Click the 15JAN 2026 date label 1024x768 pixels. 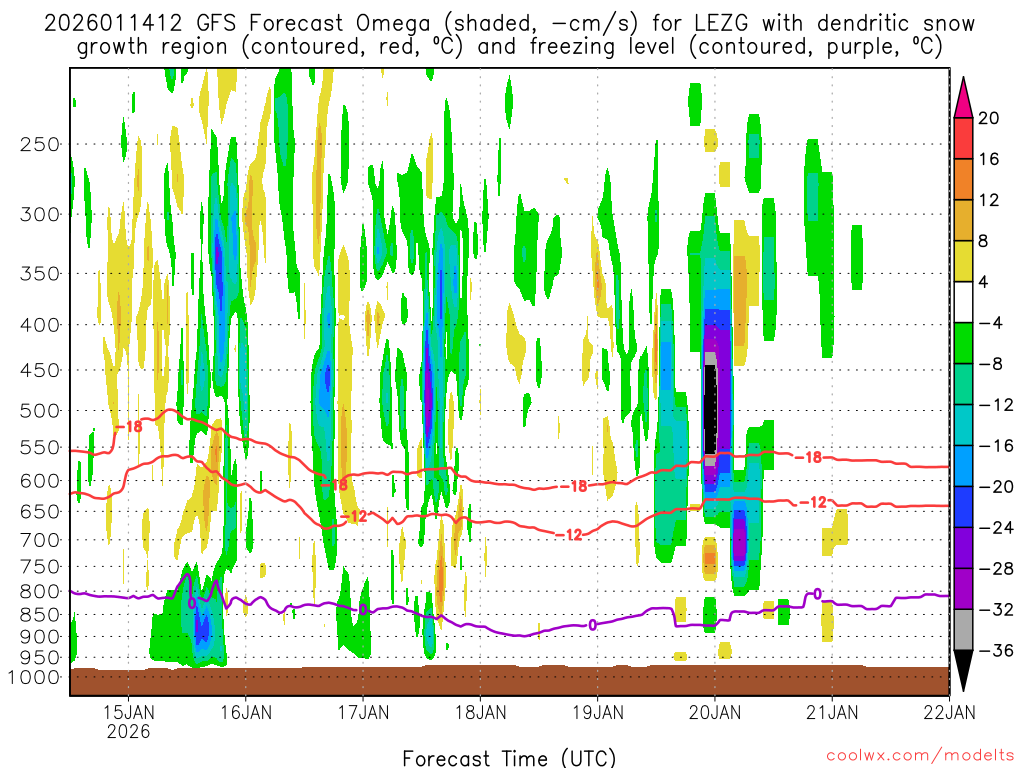click(129, 721)
